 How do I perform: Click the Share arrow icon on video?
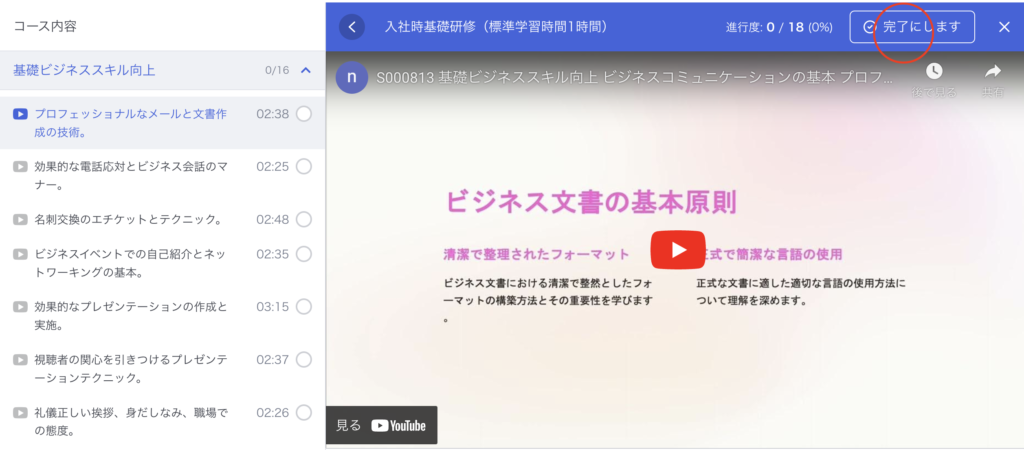click(x=992, y=71)
